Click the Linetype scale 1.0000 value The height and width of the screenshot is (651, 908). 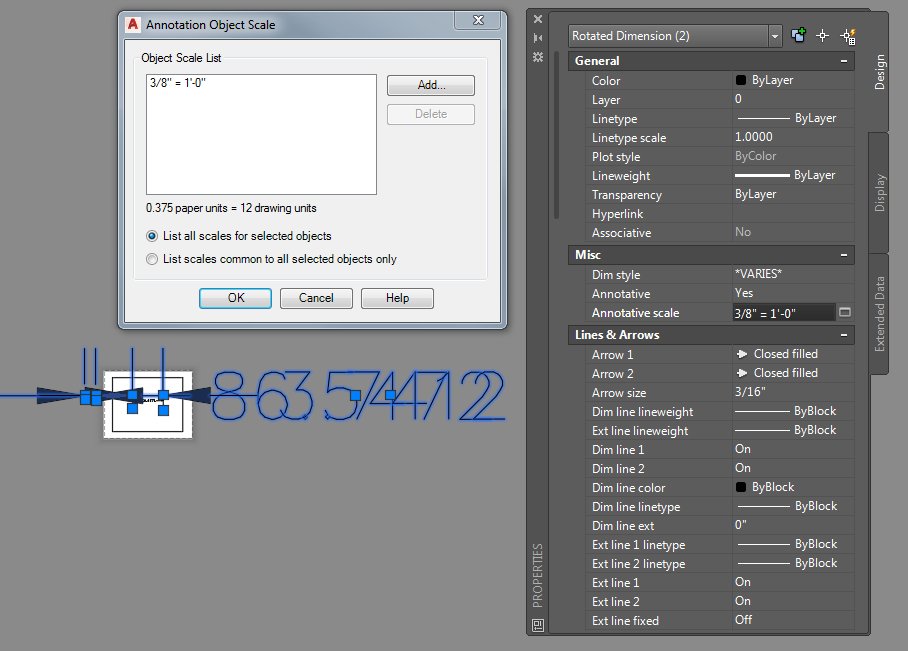point(793,137)
